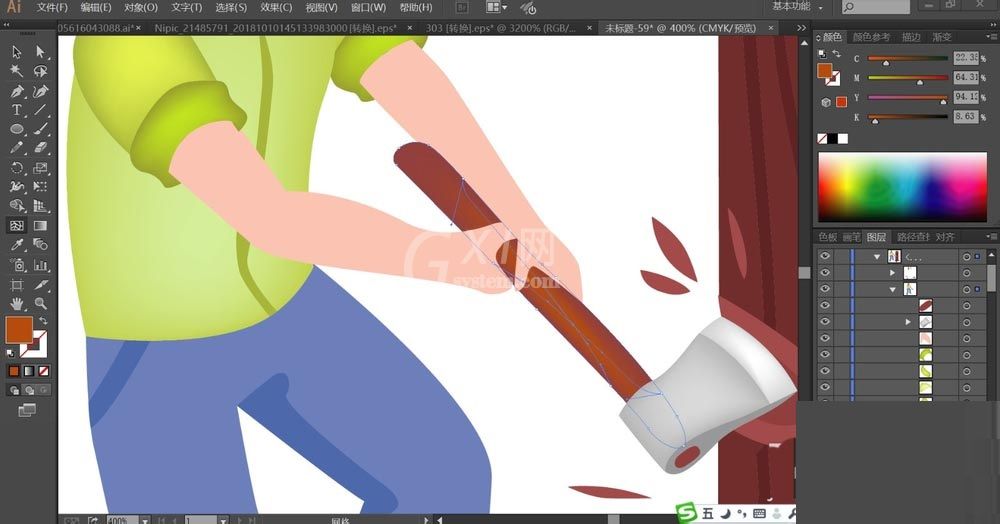Viewport: 1000px width, 524px height.
Task: Select the Selection tool (black arrow)
Action: click(17, 52)
